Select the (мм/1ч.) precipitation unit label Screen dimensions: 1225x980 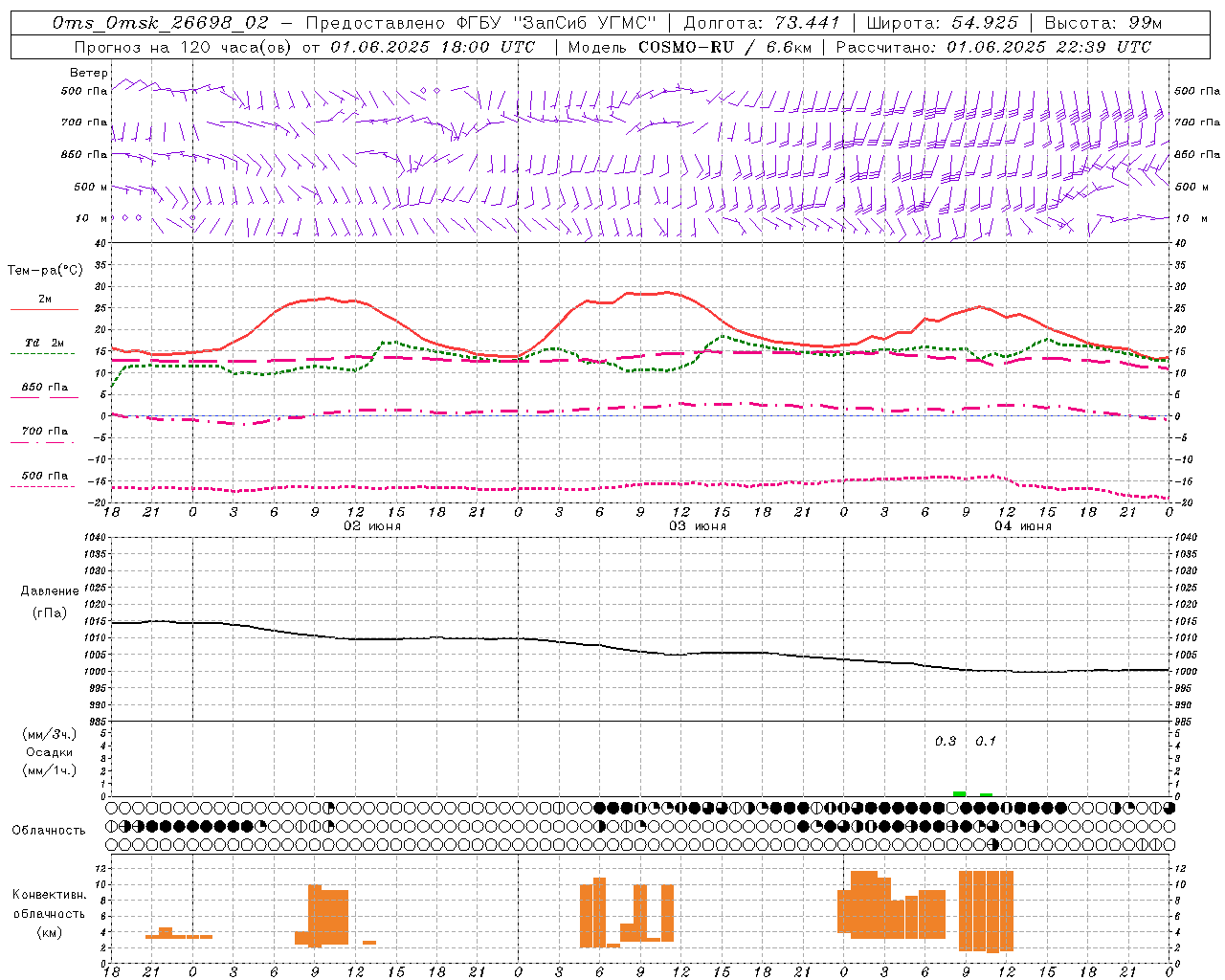(50, 770)
